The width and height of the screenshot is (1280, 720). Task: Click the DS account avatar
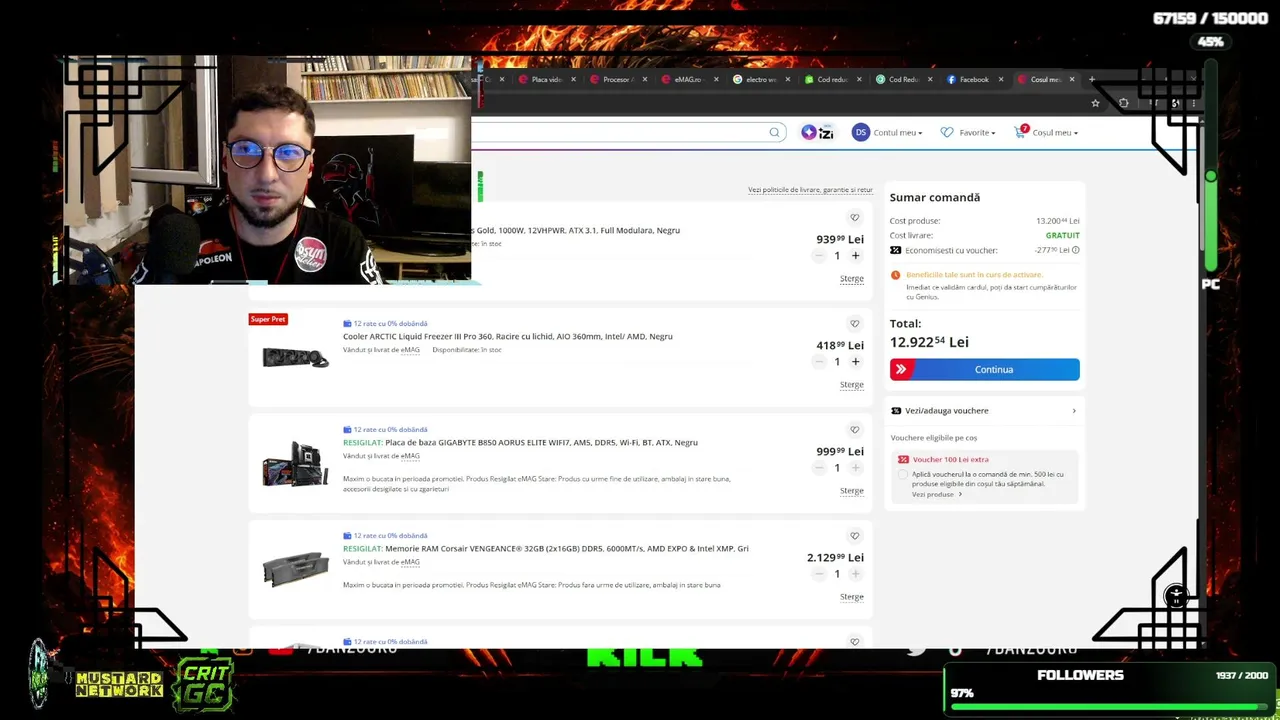click(x=861, y=132)
